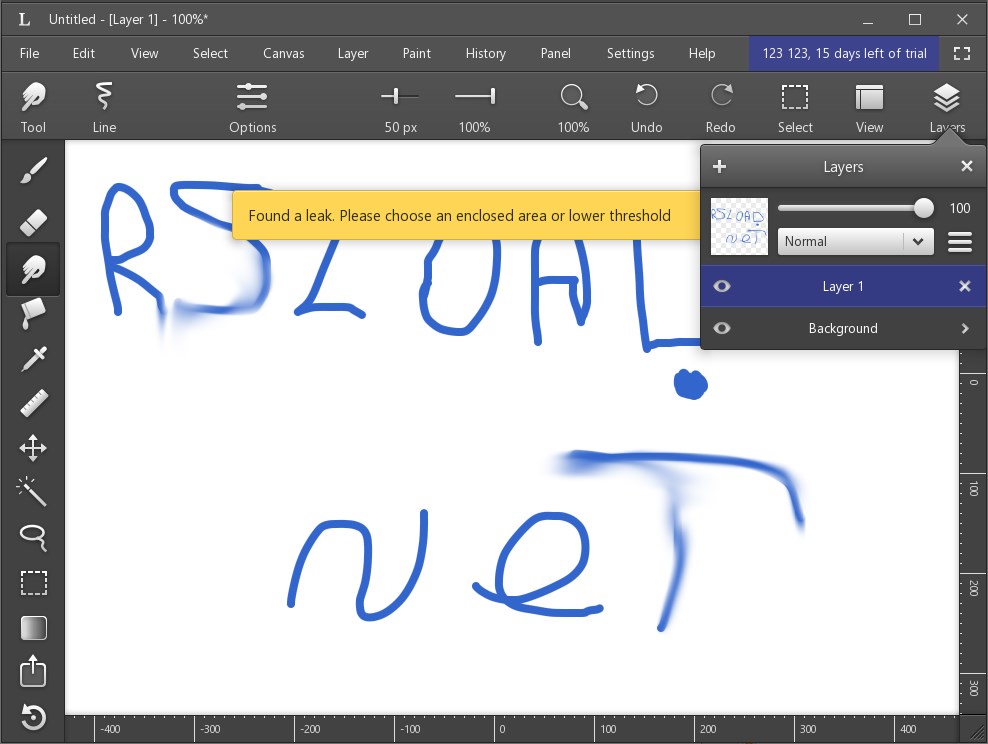This screenshot has width=988, height=744.
Task: Open the Normal blend mode dropdown
Action: coord(855,241)
